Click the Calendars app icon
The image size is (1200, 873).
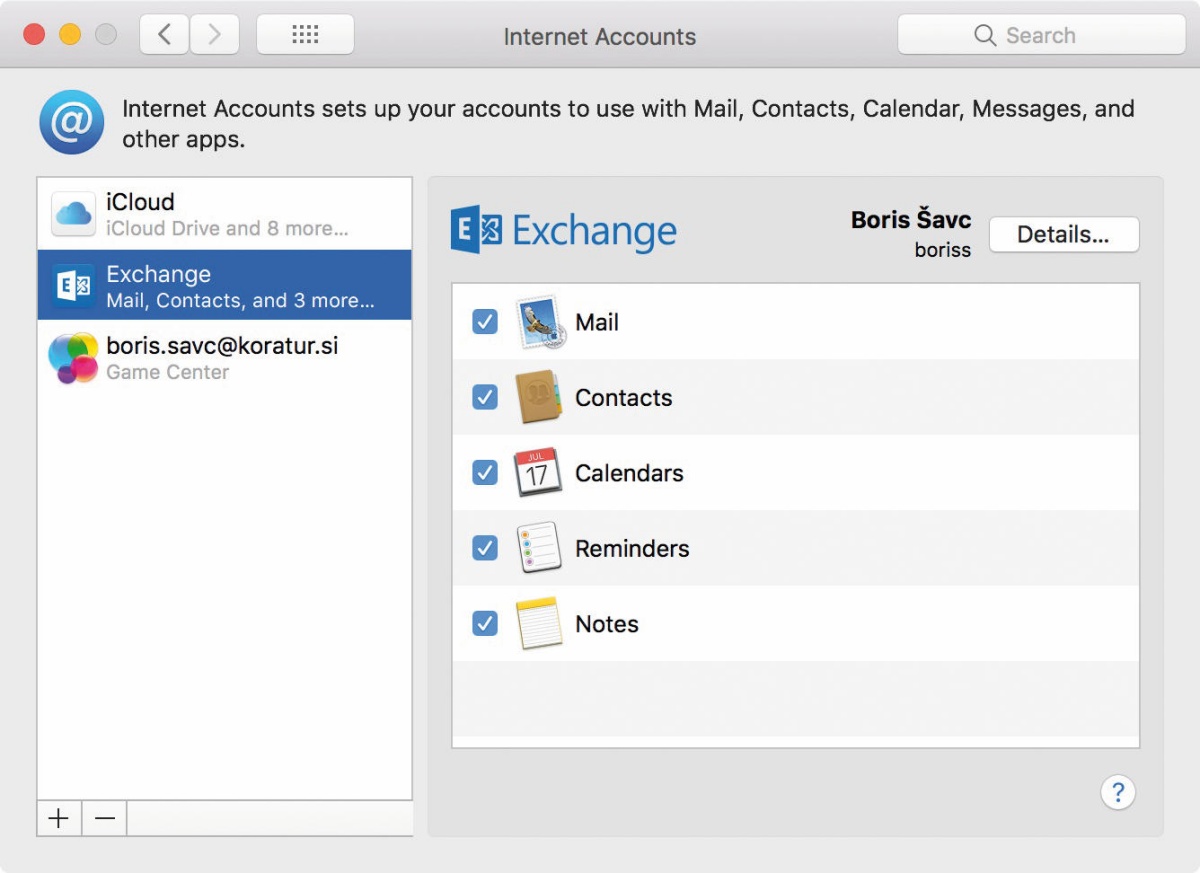(x=538, y=473)
